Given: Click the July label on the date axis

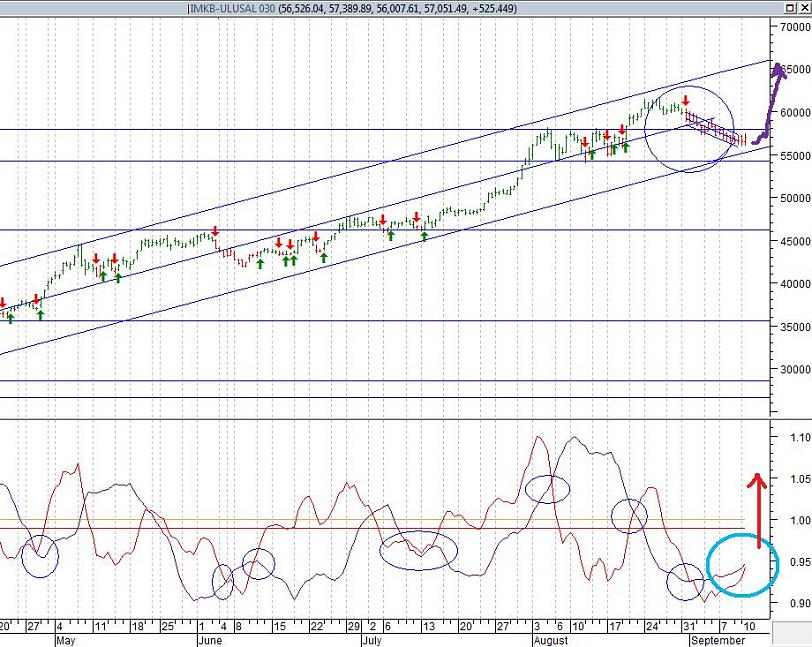Looking at the screenshot, I should pyautogui.click(x=371, y=639).
